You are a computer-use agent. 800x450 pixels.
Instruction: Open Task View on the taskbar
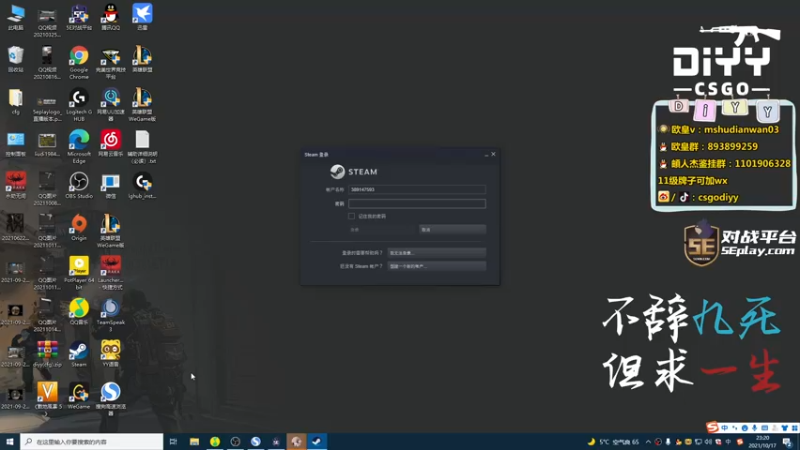click(x=173, y=441)
